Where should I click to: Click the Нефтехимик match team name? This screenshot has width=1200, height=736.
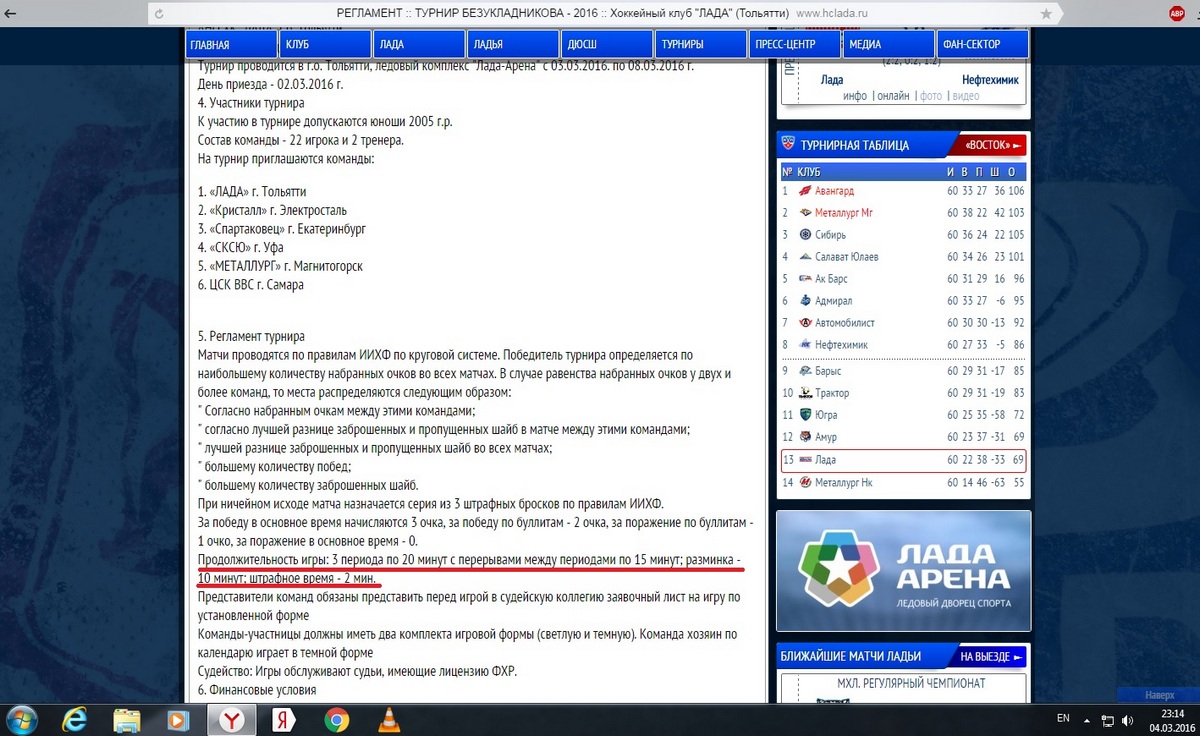(990, 80)
